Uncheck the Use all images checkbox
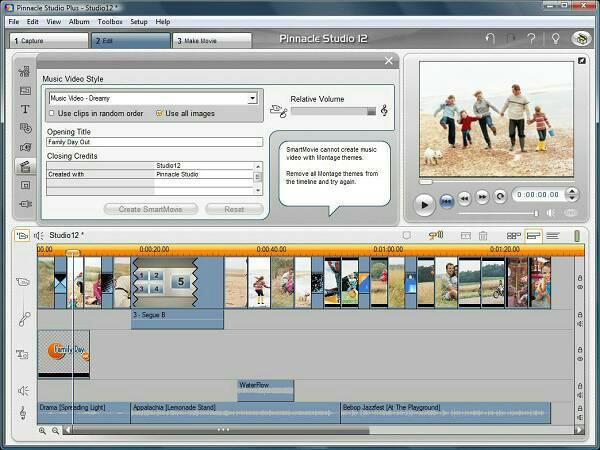 click(x=159, y=113)
